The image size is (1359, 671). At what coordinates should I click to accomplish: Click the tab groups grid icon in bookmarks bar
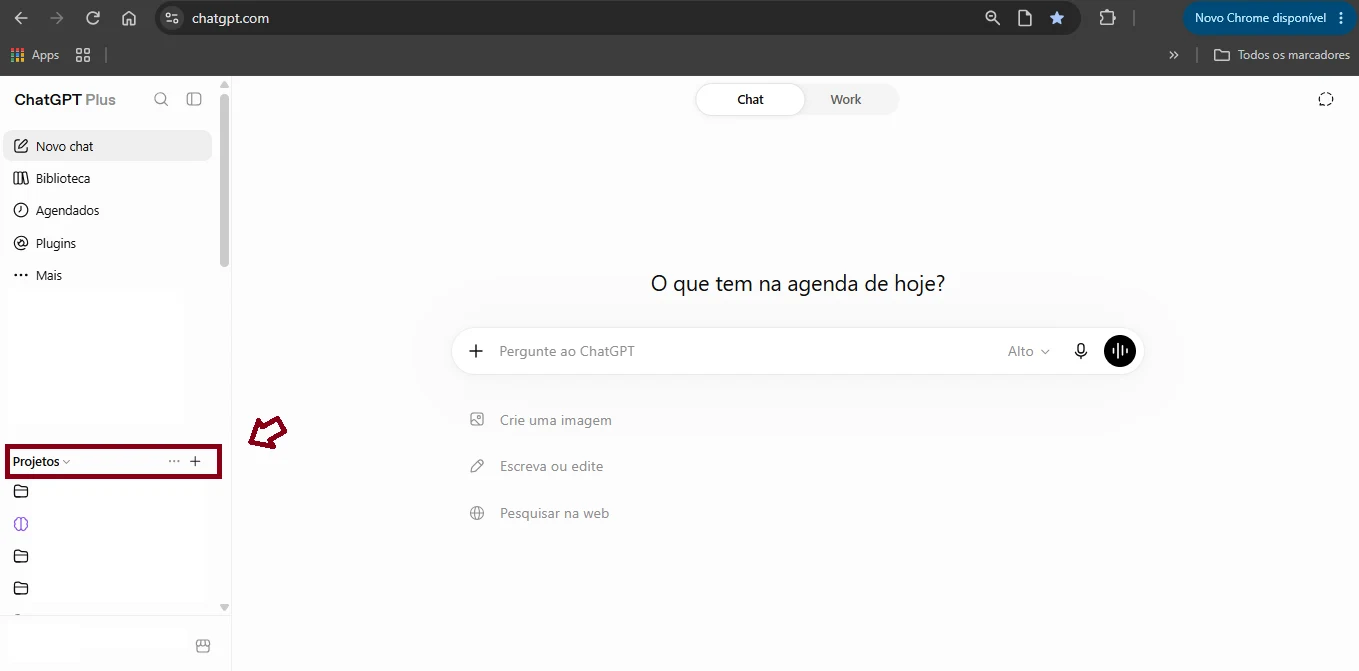(83, 55)
